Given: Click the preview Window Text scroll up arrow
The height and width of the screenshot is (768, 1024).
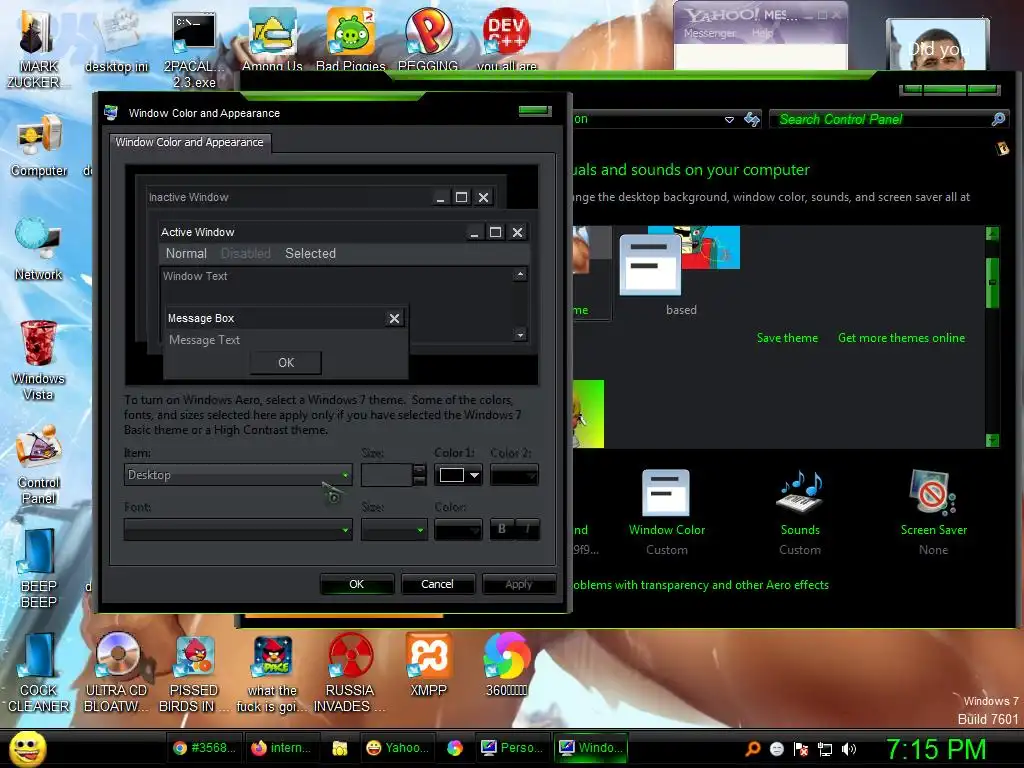Looking at the screenshot, I should coord(520,275).
